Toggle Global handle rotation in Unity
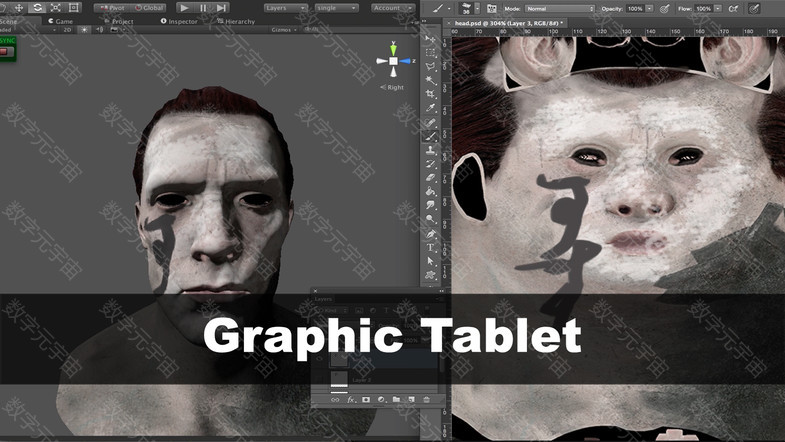This screenshot has height=442, width=785. (x=149, y=8)
